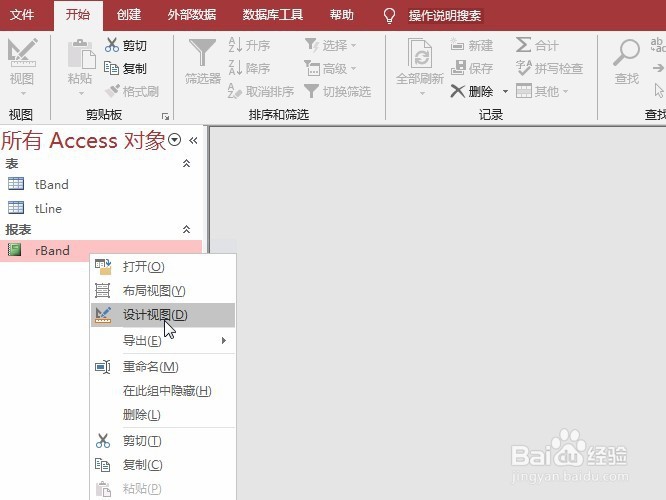This screenshot has height=500, width=666.
Task: Click the 操作说明搜索 search box
Action: pyautogui.click(x=445, y=16)
